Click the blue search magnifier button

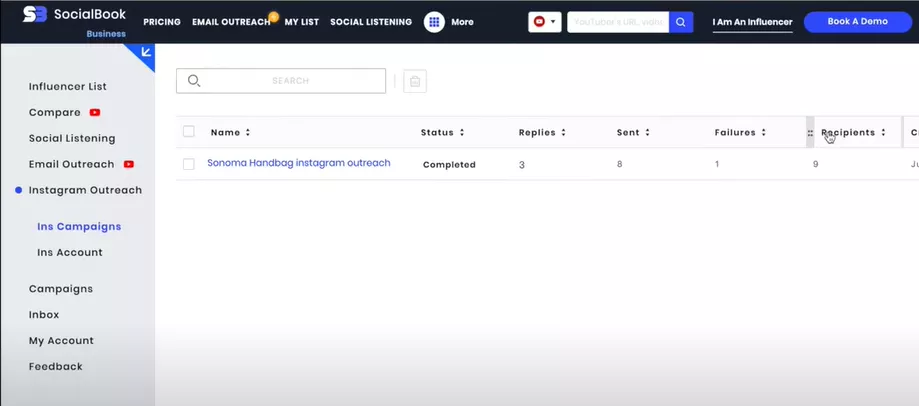tap(680, 22)
